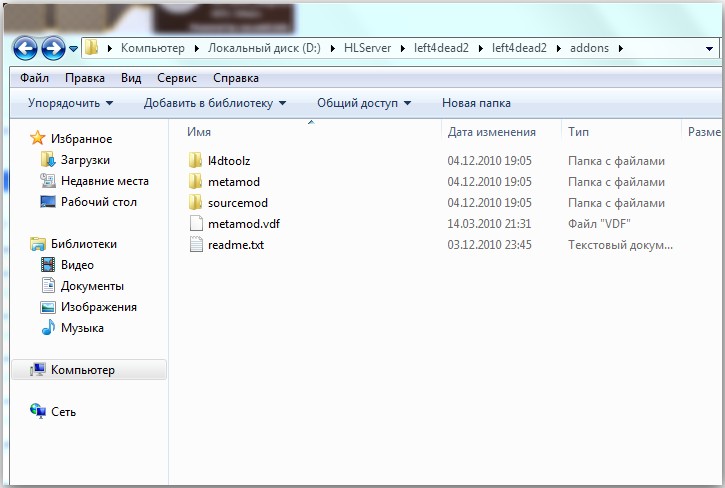
Task: Click Рабочий стол monitor icon
Action: [48, 202]
